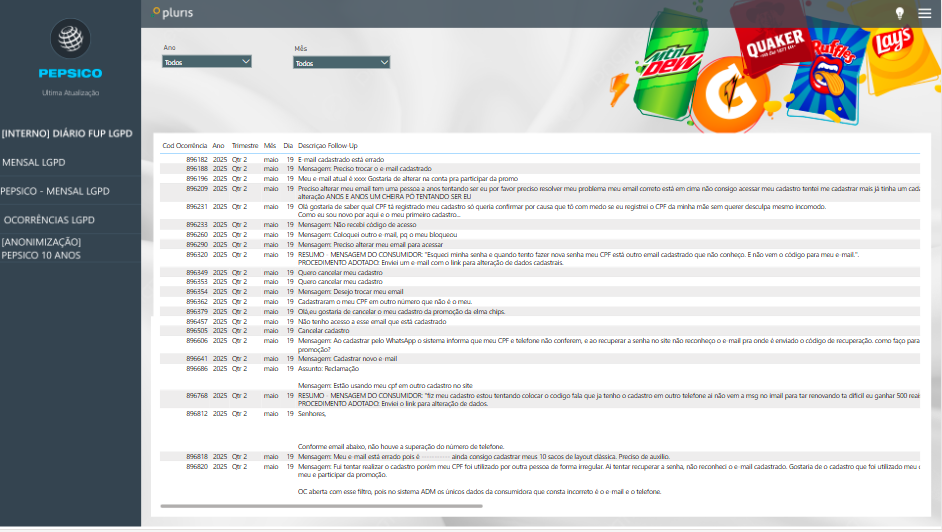Viewport: 942px width, 532px height.
Task: Click the pluris logo
Action: (x=173, y=13)
